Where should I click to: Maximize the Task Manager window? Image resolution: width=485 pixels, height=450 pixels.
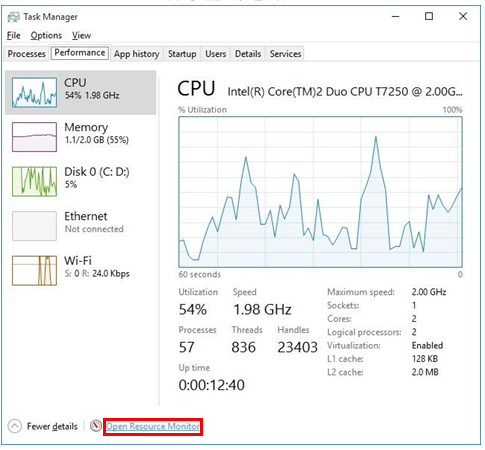pos(429,16)
